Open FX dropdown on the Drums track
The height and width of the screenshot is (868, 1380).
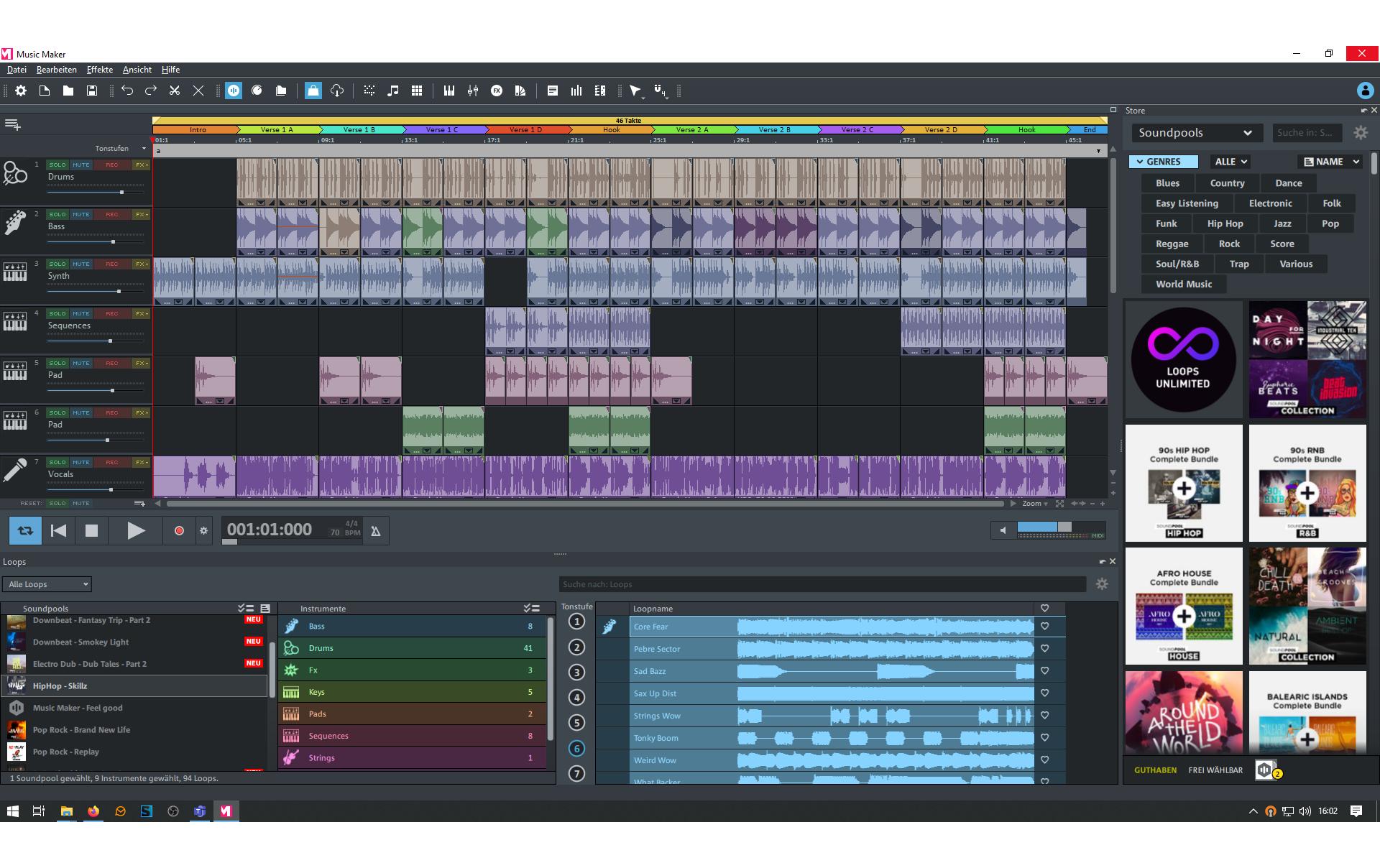click(x=142, y=165)
